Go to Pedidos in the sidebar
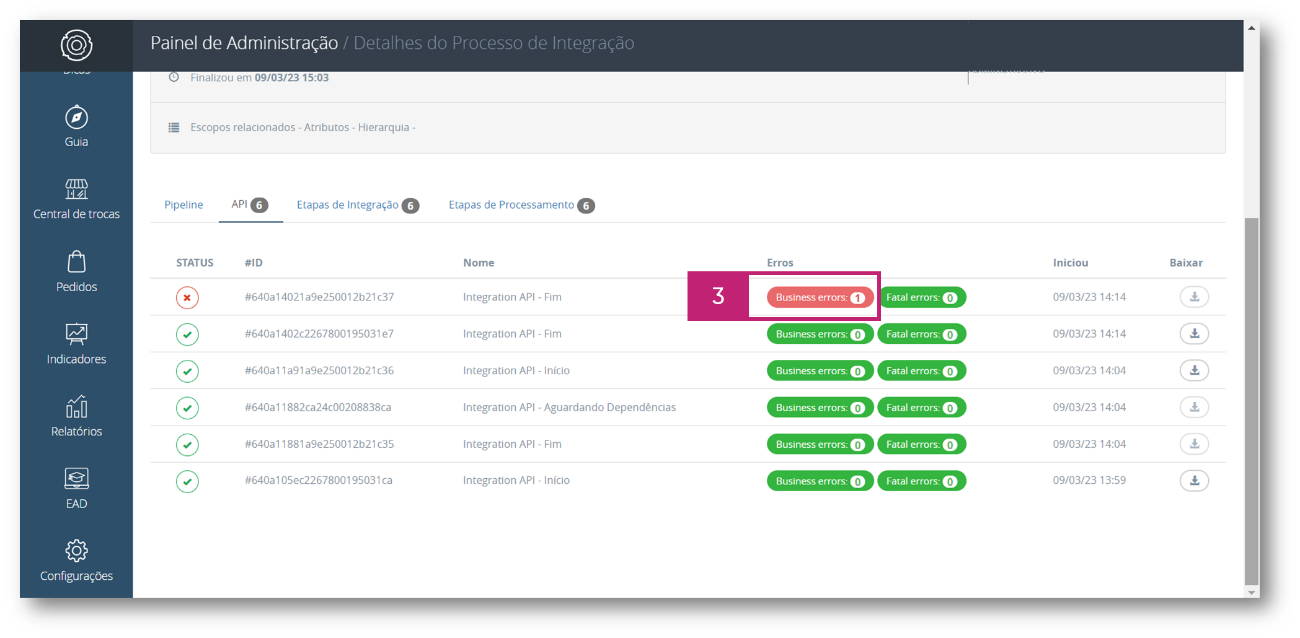 (x=76, y=270)
